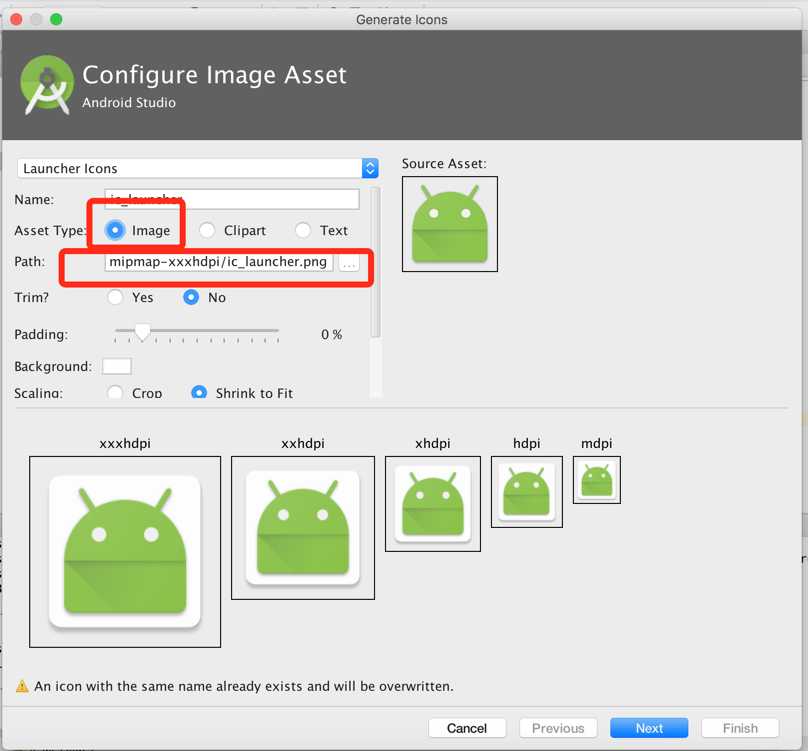
Task: Click the Cancel button
Action: tap(467, 728)
